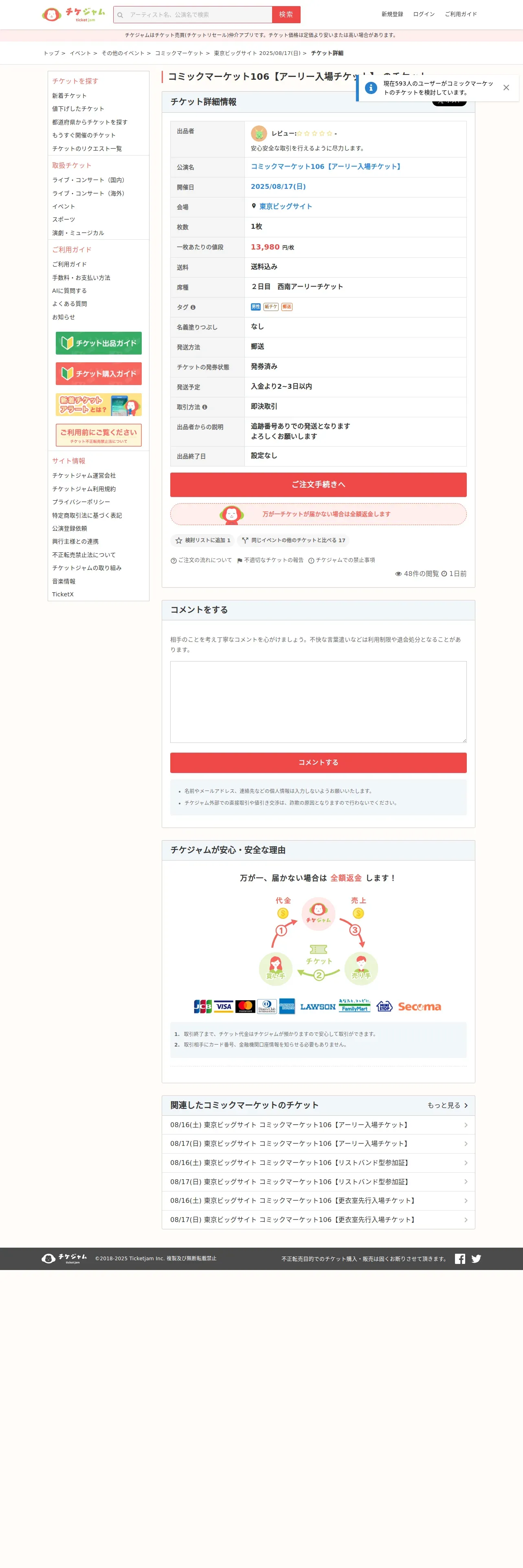523x1568 pixels.
Task: Click the Twitter icon in footer
Action: click(x=476, y=1259)
